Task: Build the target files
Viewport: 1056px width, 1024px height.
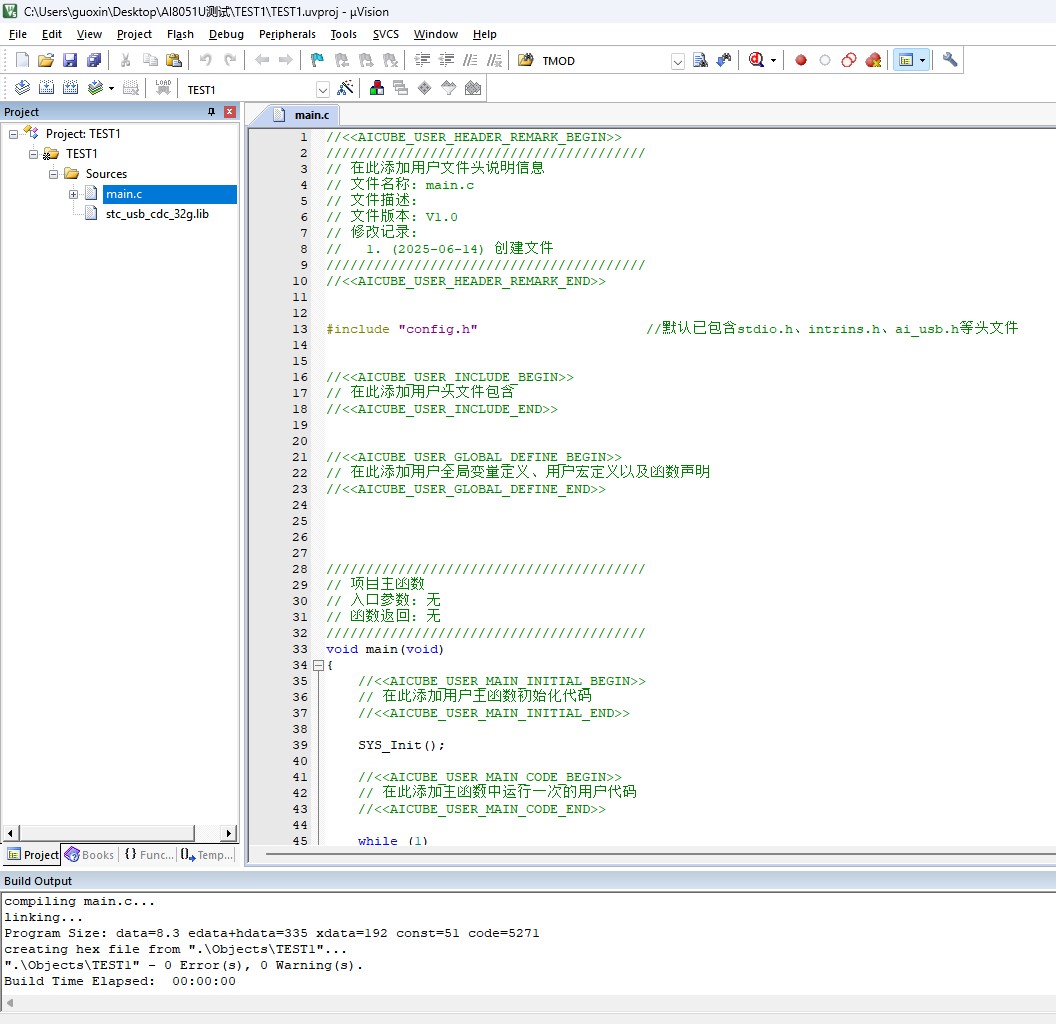Action: pyautogui.click(x=46, y=88)
